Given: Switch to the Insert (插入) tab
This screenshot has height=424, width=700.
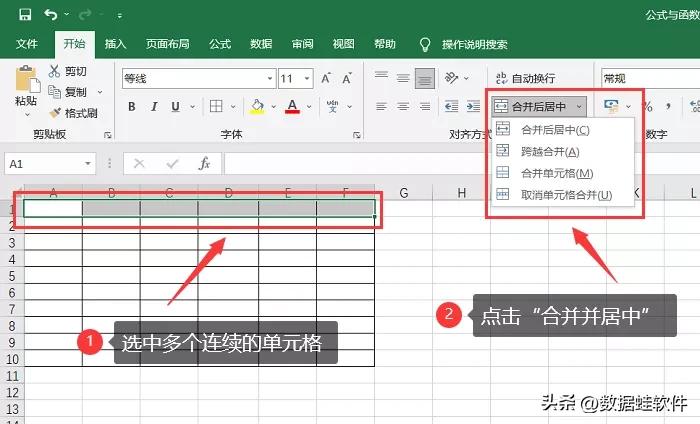Looking at the screenshot, I should (x=116, y=44).
